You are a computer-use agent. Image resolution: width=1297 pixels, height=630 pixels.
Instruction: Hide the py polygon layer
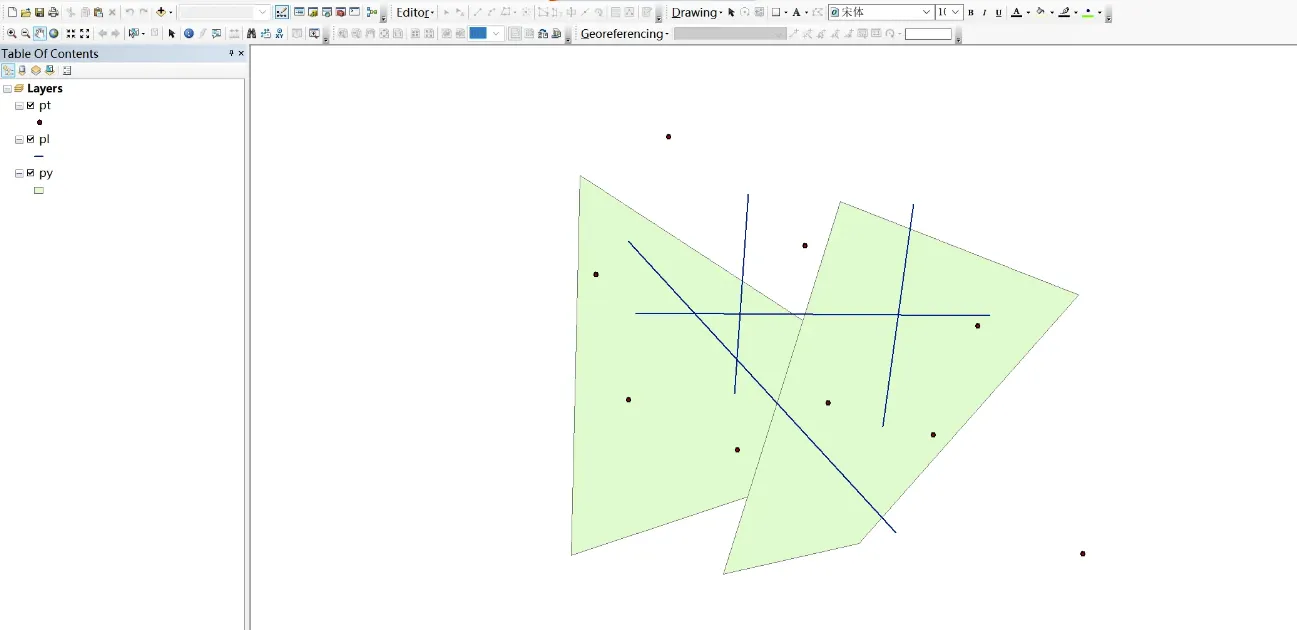pos(31,173)
